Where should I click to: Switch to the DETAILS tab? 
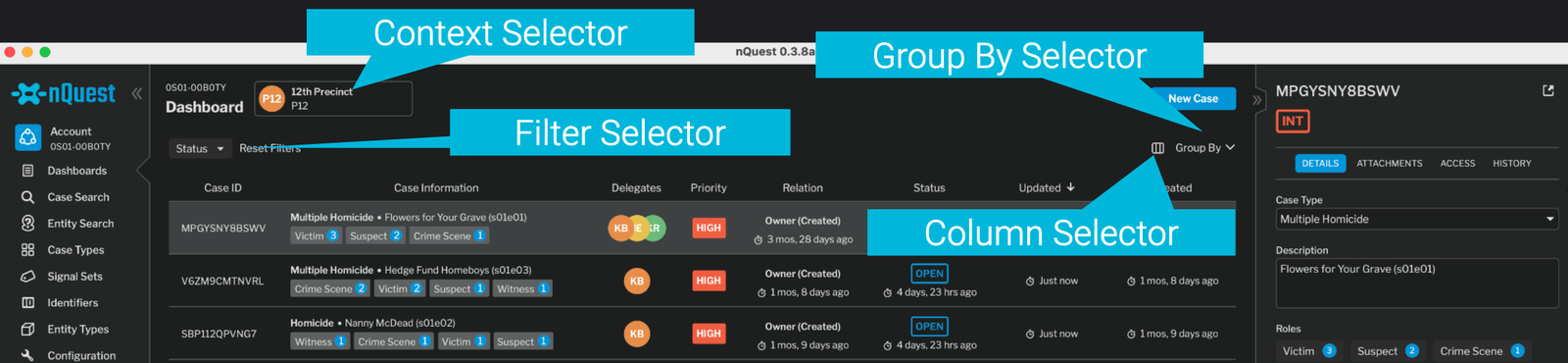click(x=1320, y=164)
